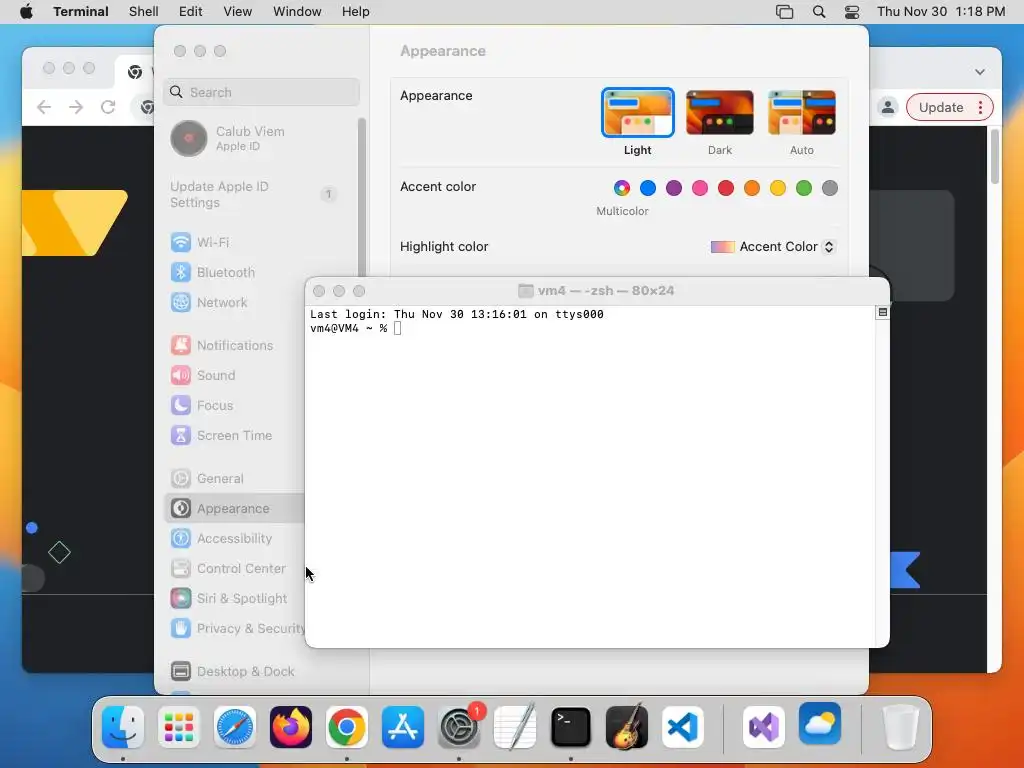The height and width of the screenshot is (768, 1024).
Task: Select the Auto appearance thumbnail
Action: pyautogui.click(x=802, y=113)
